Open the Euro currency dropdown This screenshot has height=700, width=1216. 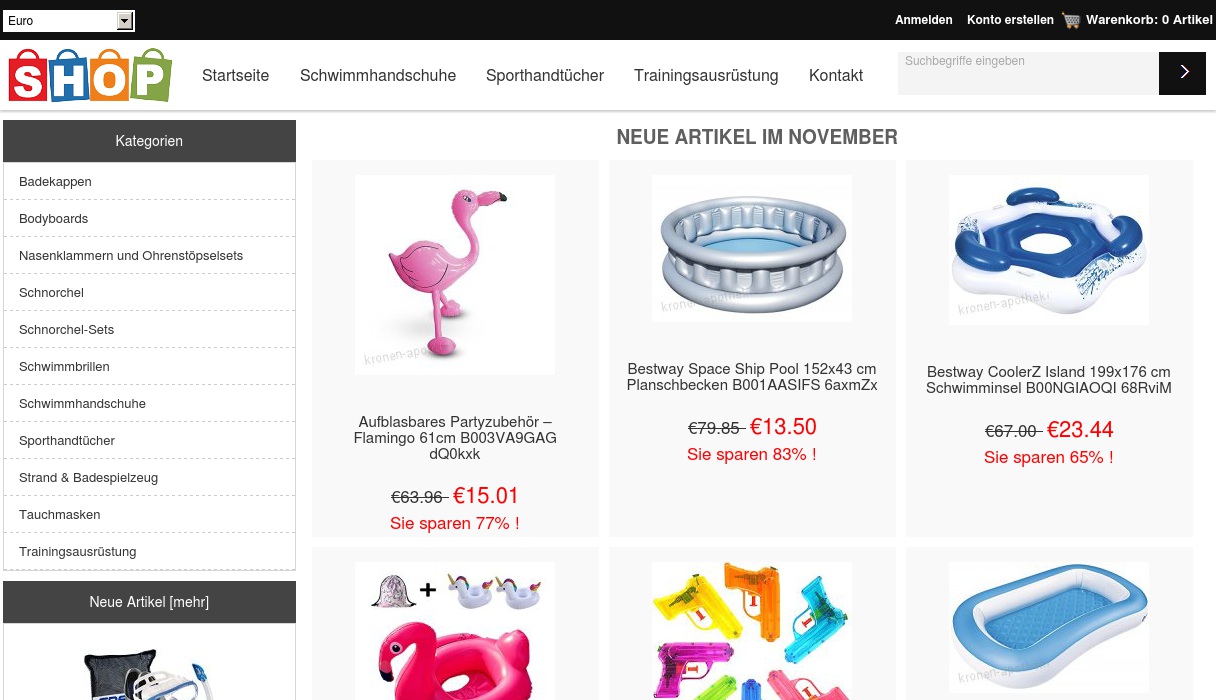tap(69, 21)
